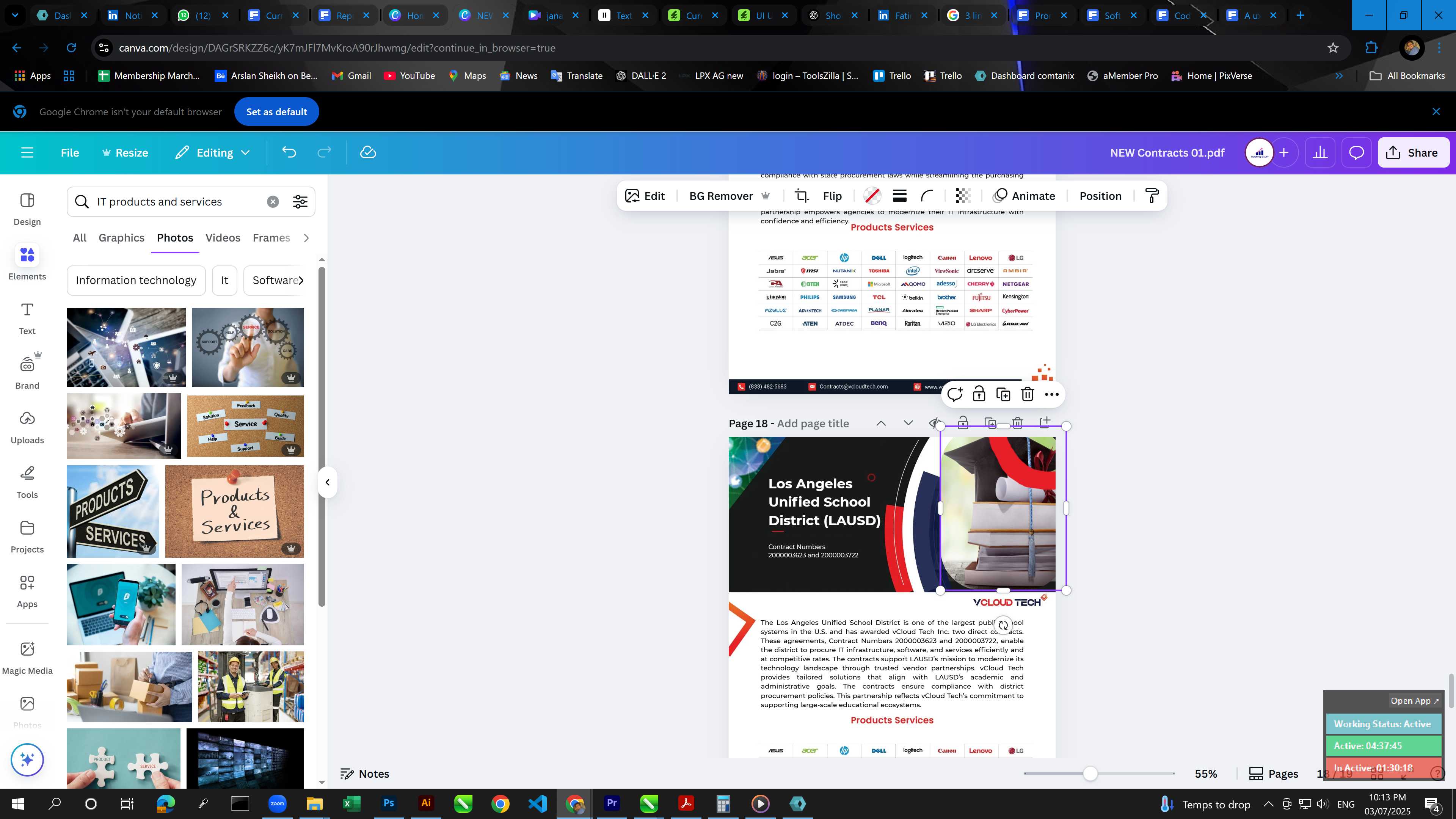
Task: Lock the selected image element
Action: pos(979,394)
